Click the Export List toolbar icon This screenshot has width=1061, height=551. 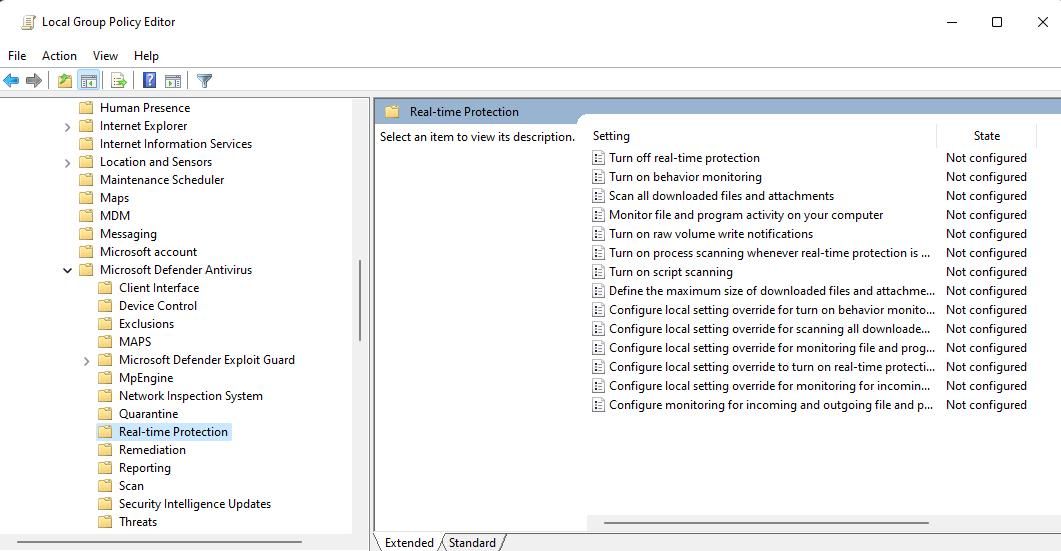click(x=119, y=81)
